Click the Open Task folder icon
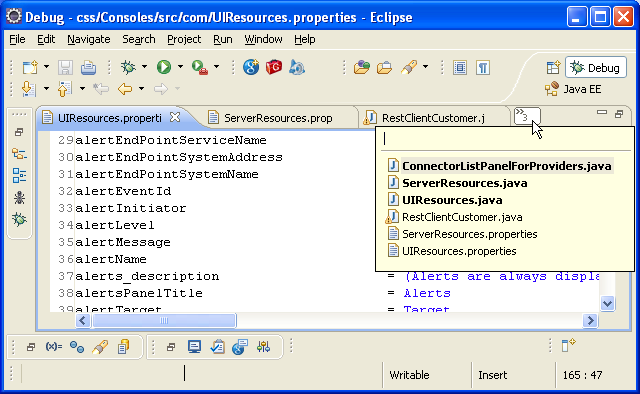Screen dimensions: 640x394 (384, 67)
